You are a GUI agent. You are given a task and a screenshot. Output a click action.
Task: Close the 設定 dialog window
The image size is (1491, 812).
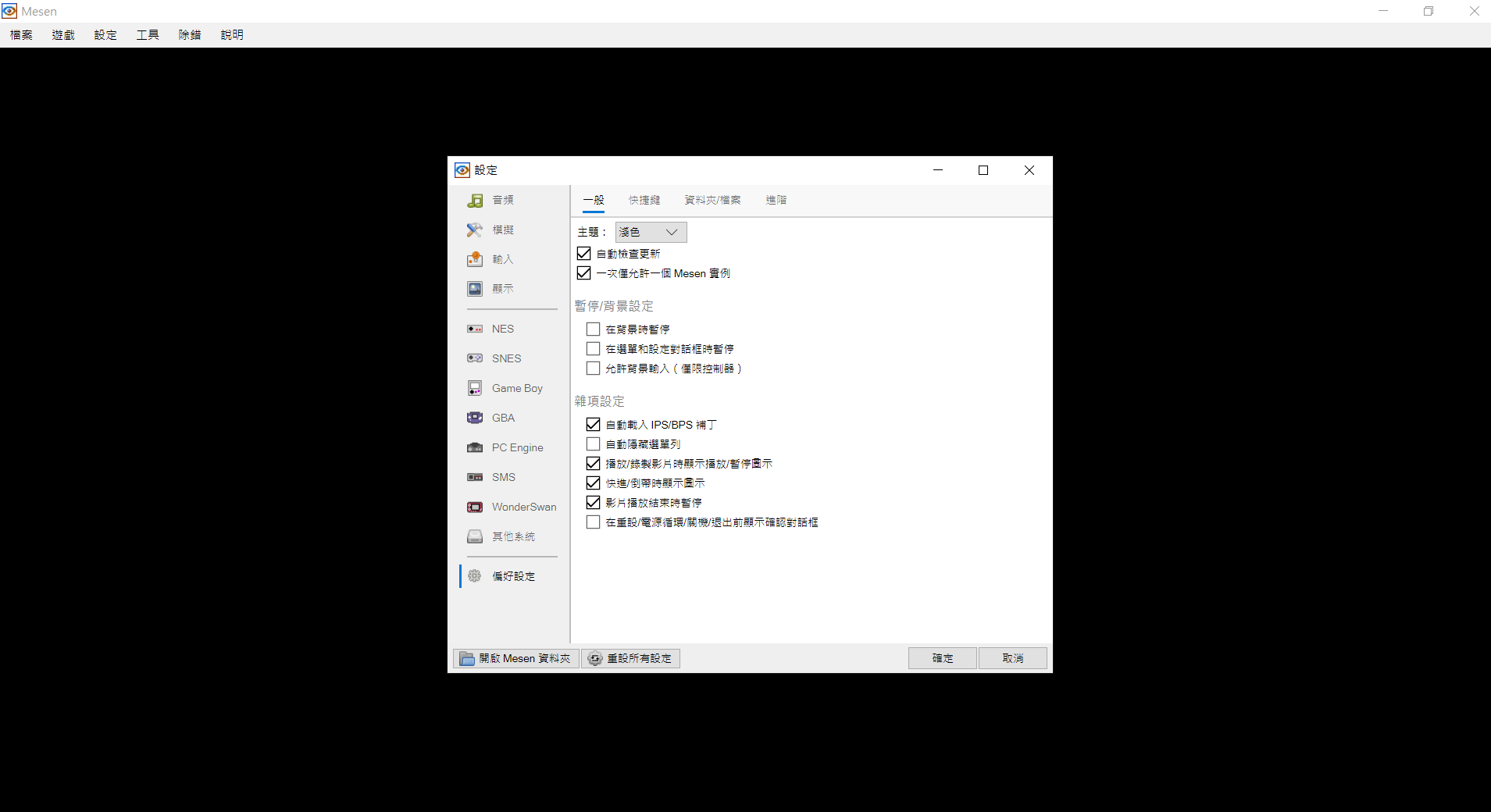[1029, 170]
